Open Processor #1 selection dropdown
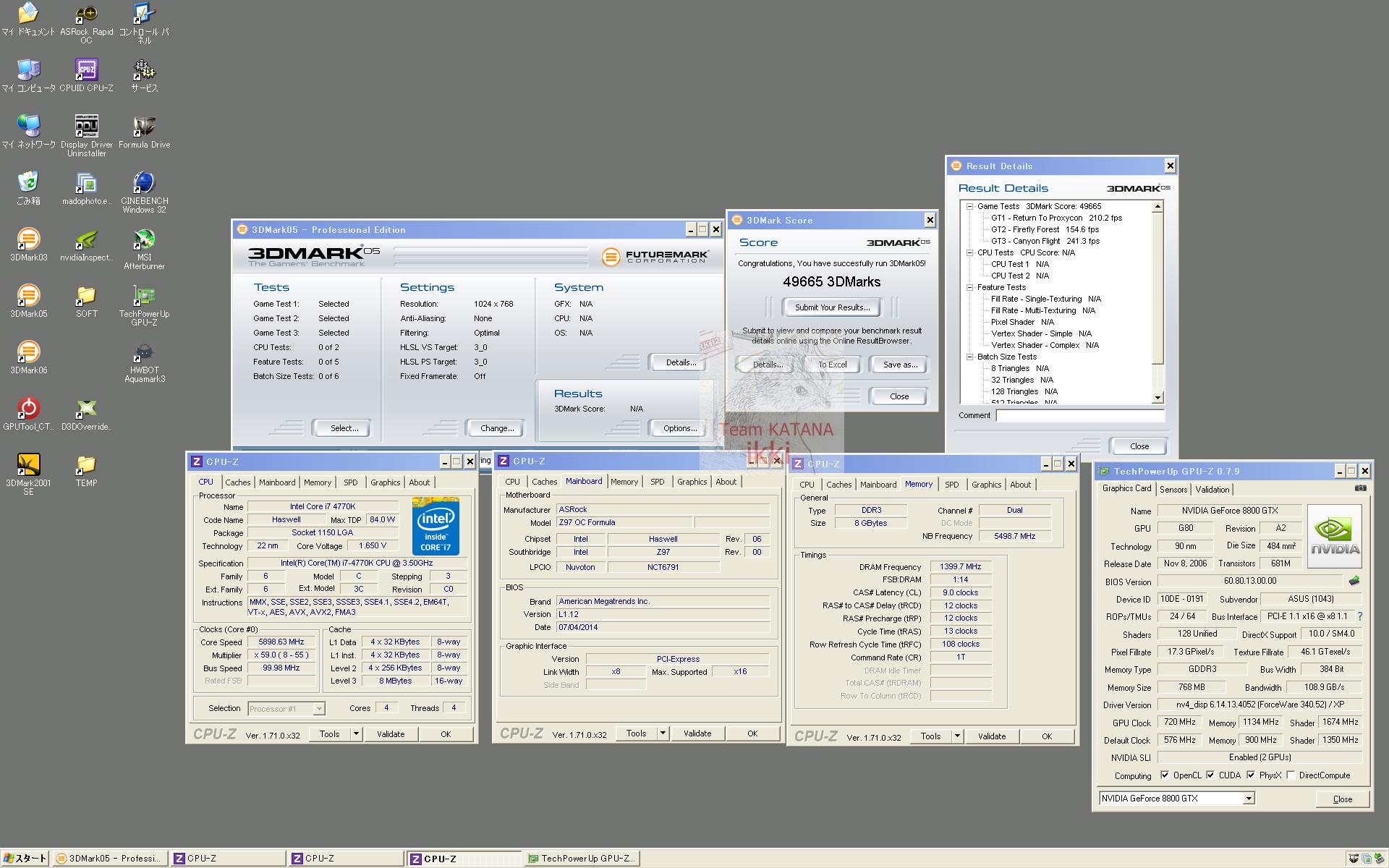1389x868 pixels. (318, 709)
